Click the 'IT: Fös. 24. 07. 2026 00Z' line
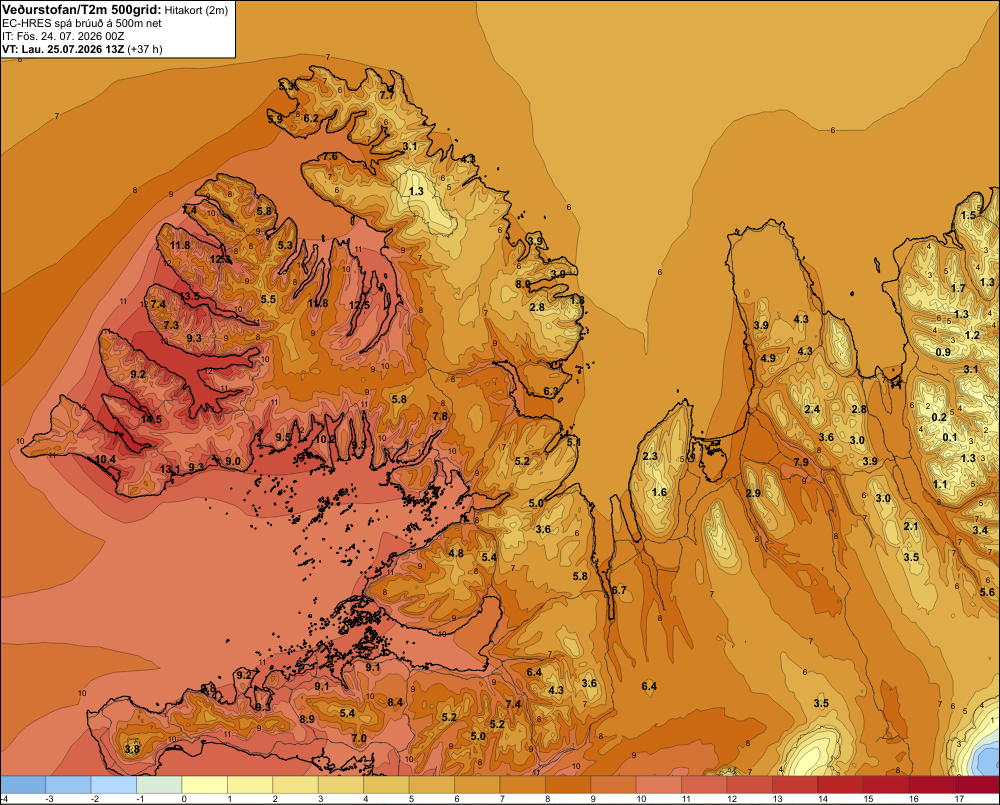The width and height of the screenshot is (1000, 805). pos(63,36)
